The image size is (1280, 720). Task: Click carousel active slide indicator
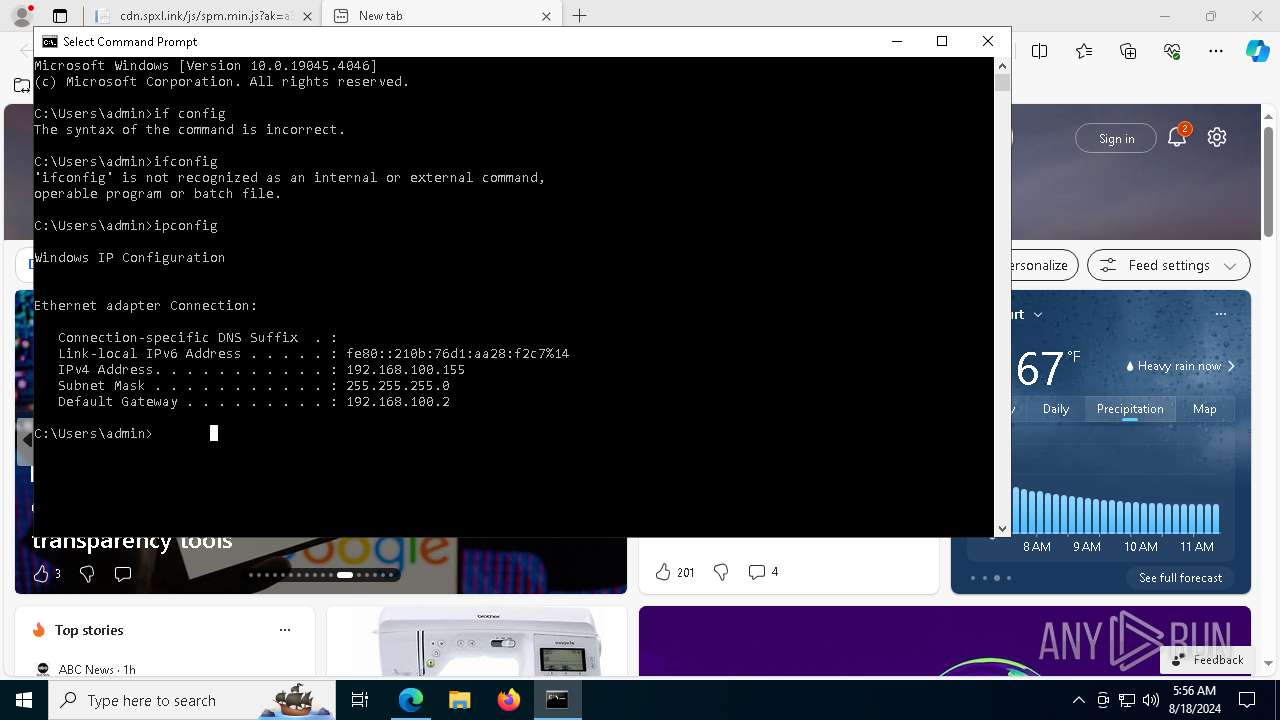tap(345, 575)
